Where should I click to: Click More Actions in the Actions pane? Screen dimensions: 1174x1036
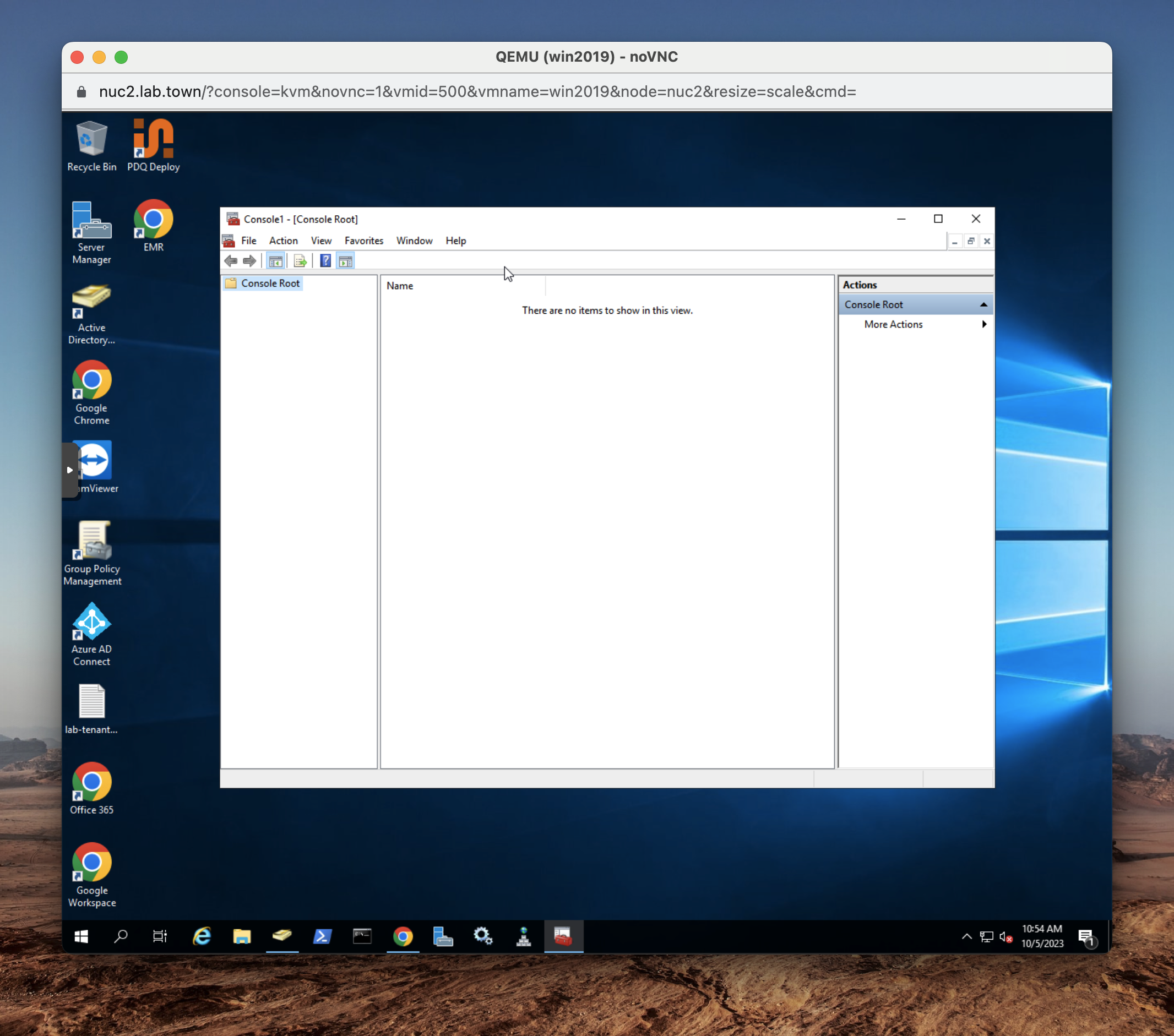(893, 324)
